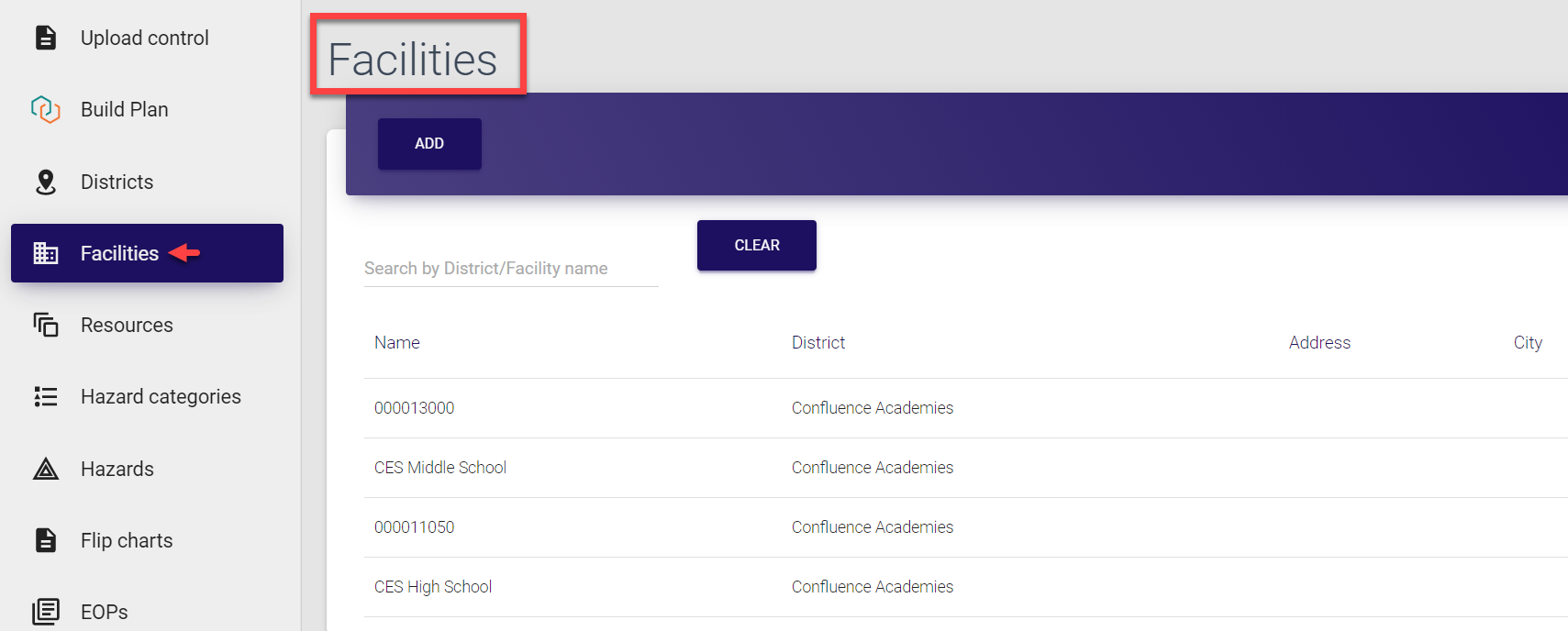
Task: Click the Facilities building icon
Action: tap(45, 253)
